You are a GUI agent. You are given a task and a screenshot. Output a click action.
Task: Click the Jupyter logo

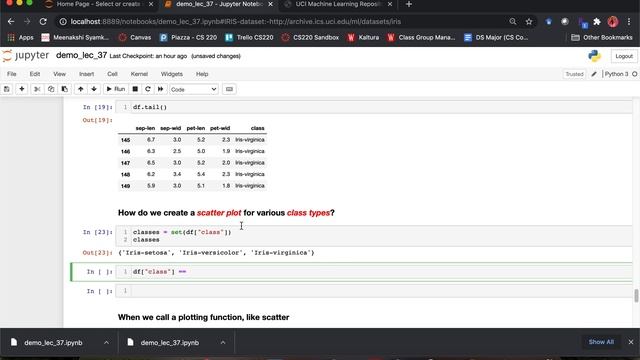(x=25, y=56)
